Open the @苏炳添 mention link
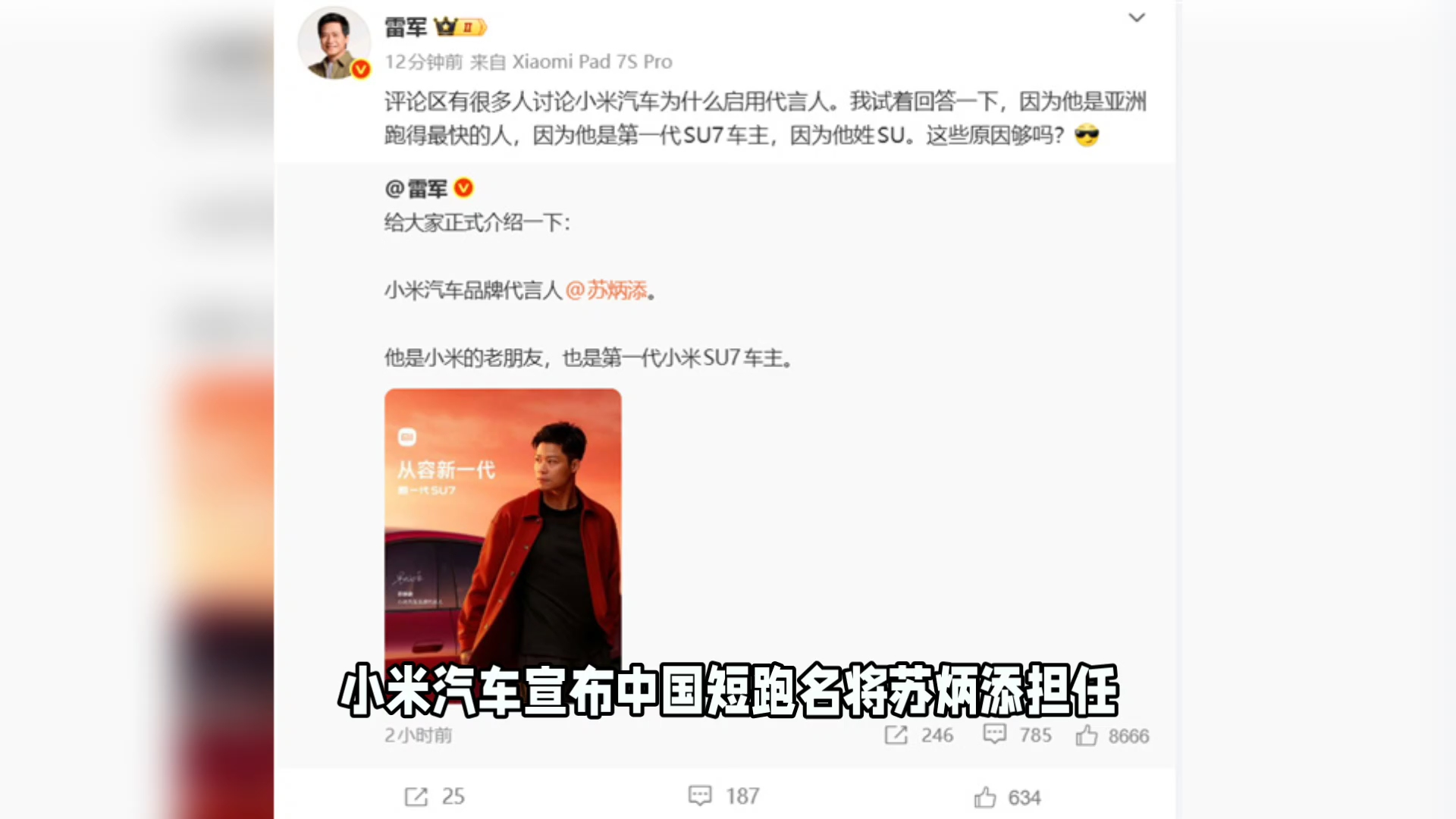Screen dimensions: 1456x819 click(x=606, y=290)
